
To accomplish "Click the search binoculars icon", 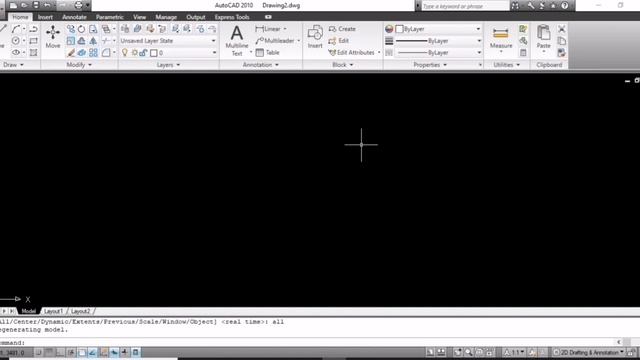I will point(516,6).
